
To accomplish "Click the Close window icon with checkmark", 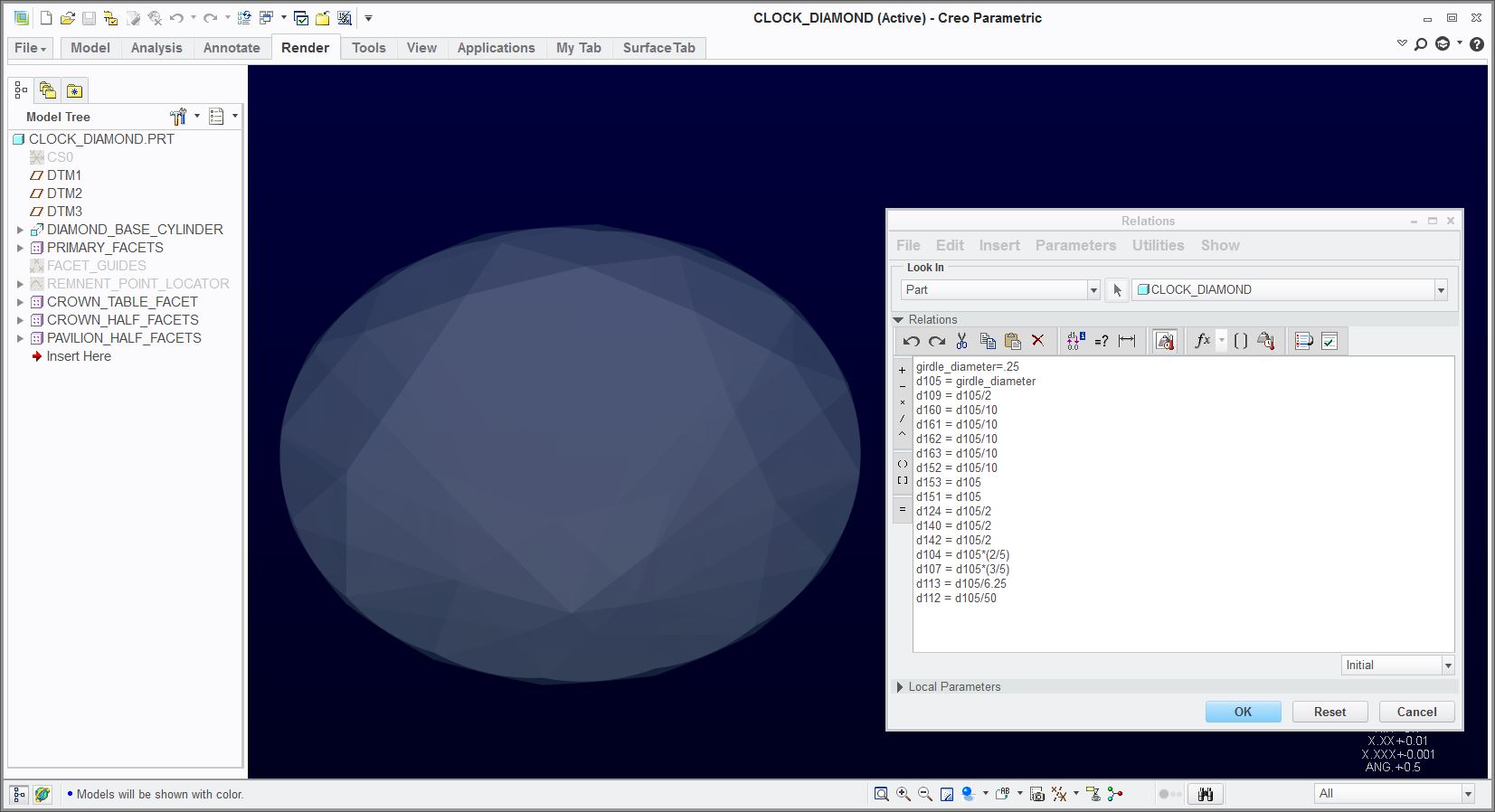I will pos(302,18).
